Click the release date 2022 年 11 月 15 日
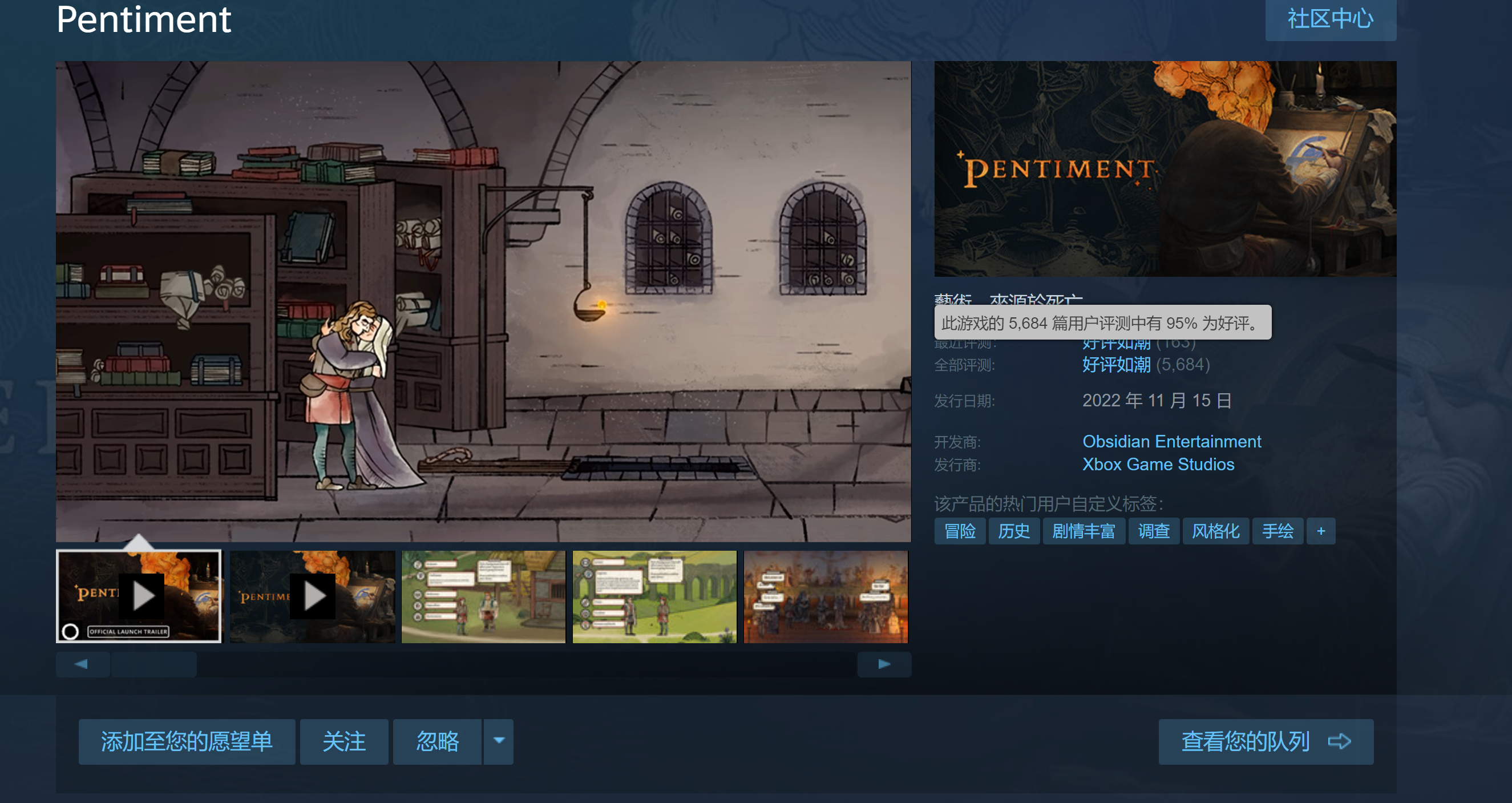The height and width of the screenshot is (803, 1512). pos(1157,400)
